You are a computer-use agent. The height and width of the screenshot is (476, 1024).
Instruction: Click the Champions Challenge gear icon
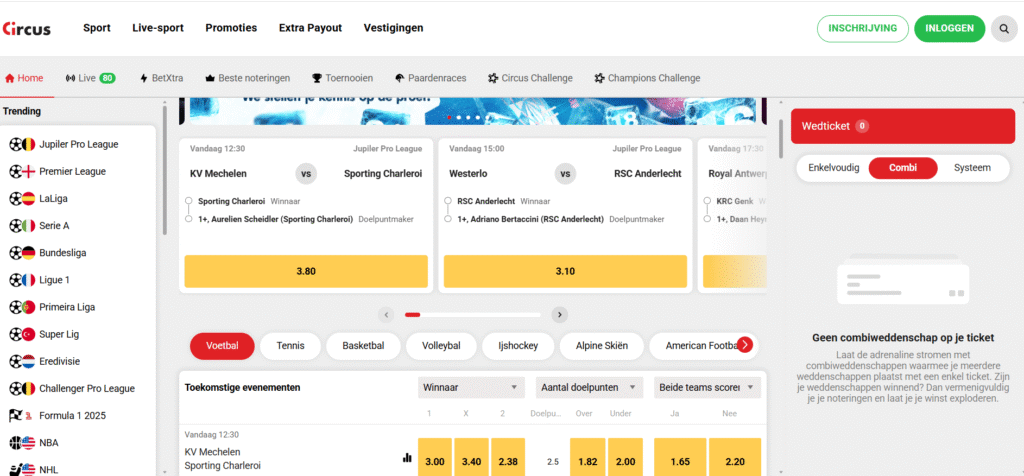point(600,78)
